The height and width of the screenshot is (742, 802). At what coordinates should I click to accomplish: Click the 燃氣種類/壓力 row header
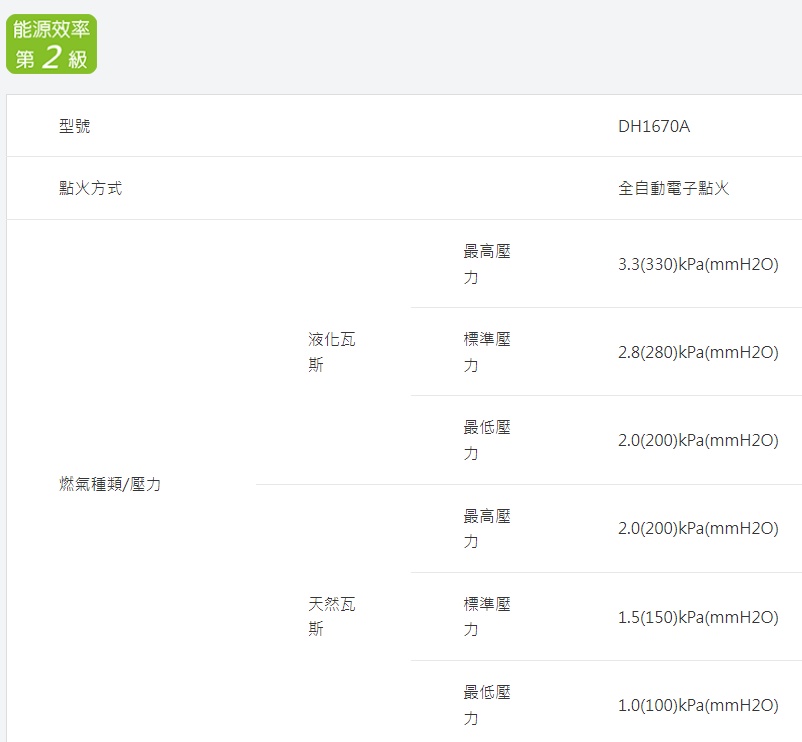coord(110,484)
